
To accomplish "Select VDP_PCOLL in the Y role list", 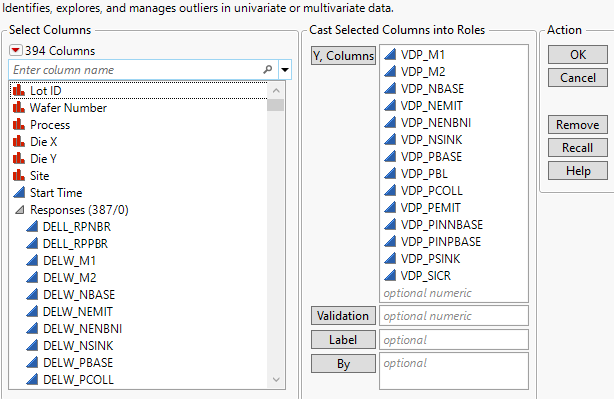I will pyautogui.click(x=454, y=191).
